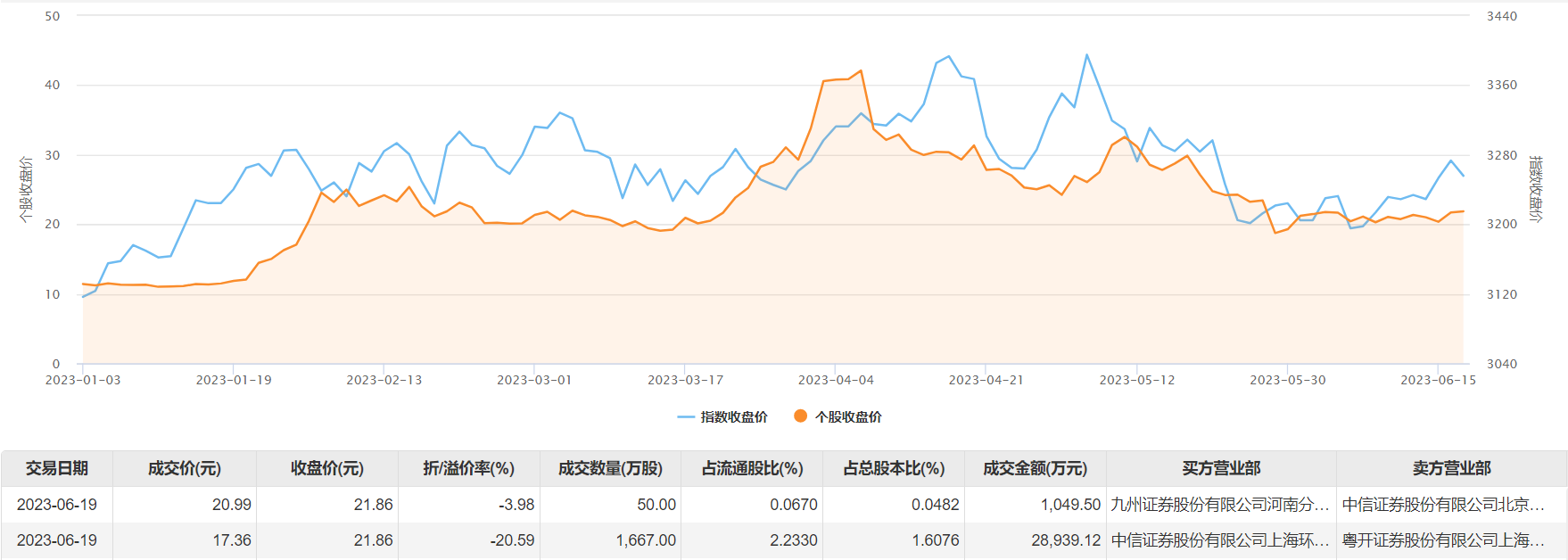Open buyer 九州证券股份有限公司河南分… entry
Image resolution: width=1568 pixels, height=560 pixels.
point(1220,505)
